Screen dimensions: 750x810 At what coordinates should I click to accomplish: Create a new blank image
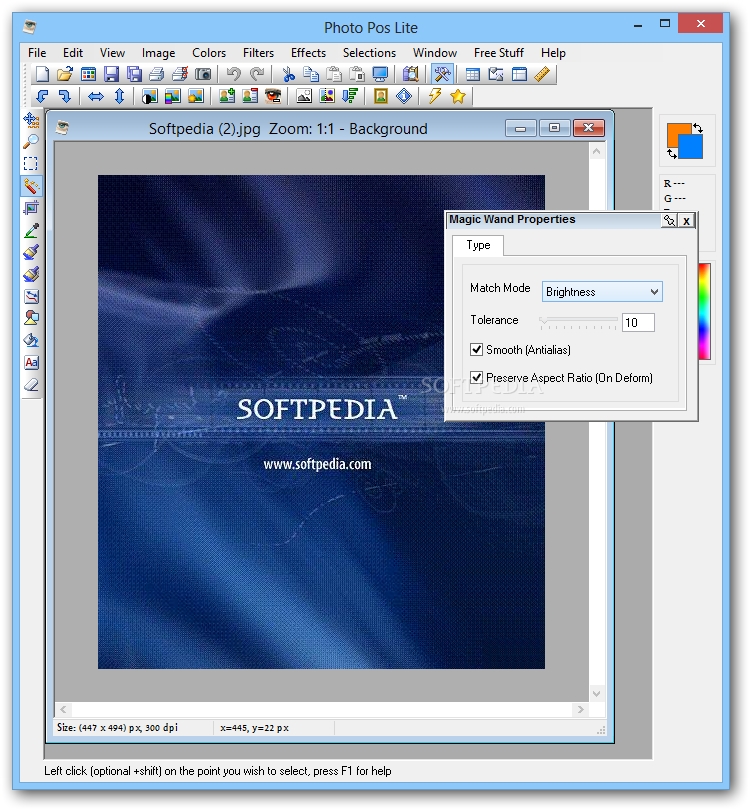point(42,74)
